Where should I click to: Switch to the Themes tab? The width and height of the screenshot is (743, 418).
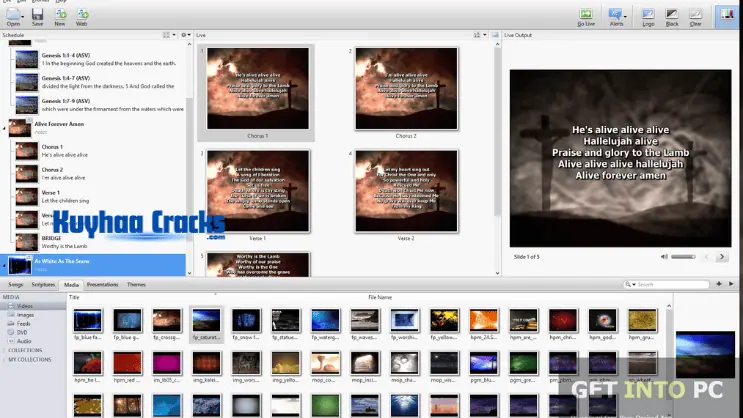[136, 285]
